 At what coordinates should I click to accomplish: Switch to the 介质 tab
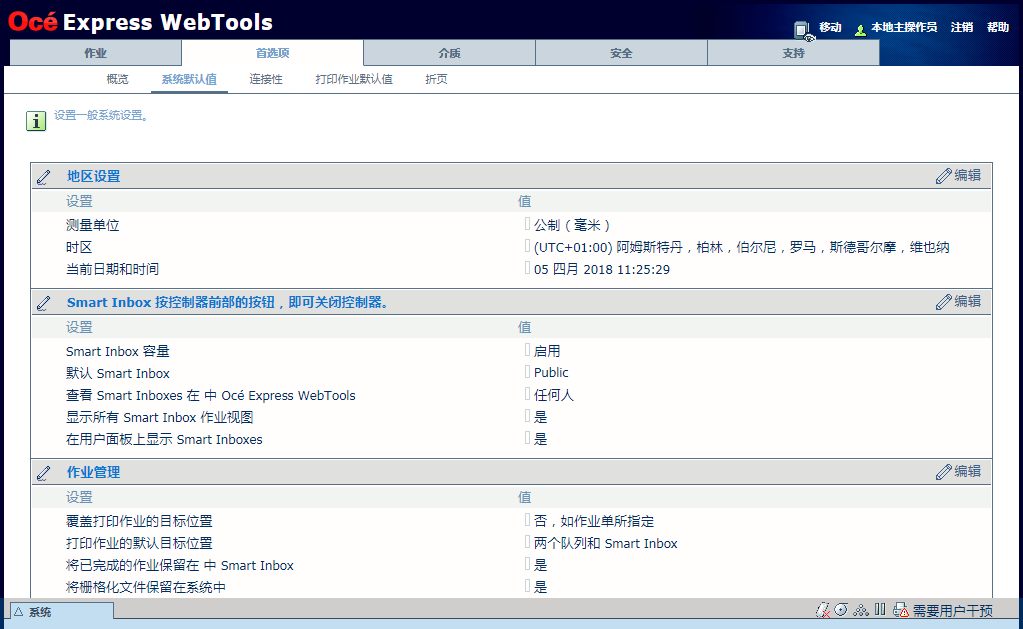[450, 53]
